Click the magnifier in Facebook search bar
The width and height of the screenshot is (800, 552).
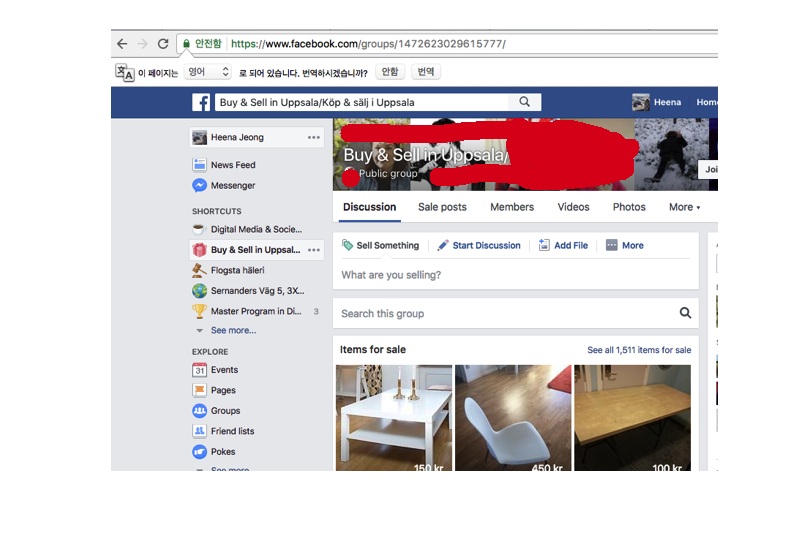pos(524,102)
